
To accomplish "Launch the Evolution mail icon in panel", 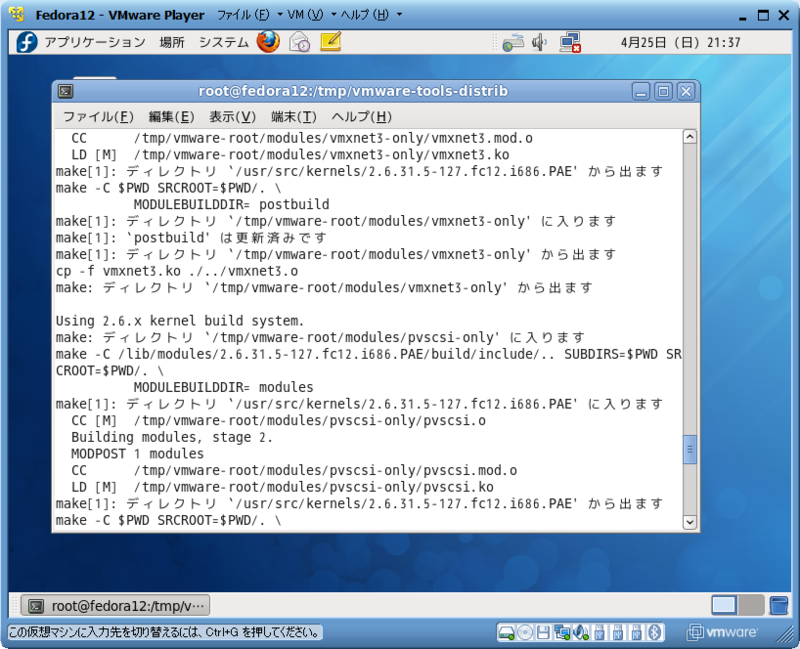I will (x=299, y=42).
